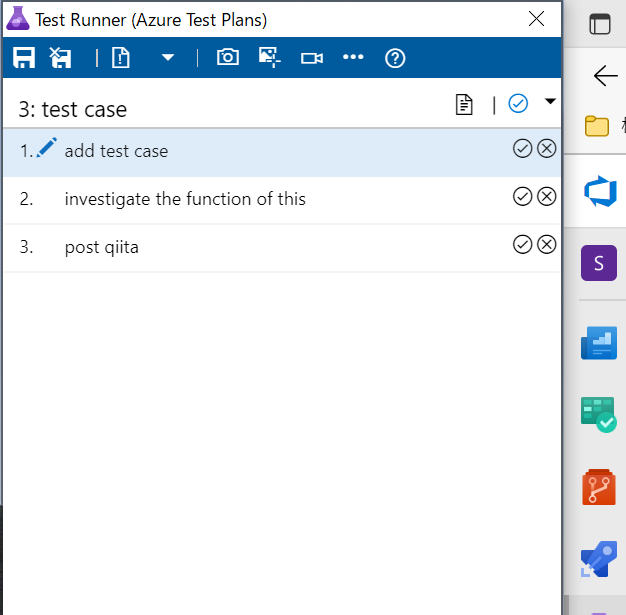Open Azure Repos in the sidebar
This screenshot has height=615, width=626.
click(598, 489)
